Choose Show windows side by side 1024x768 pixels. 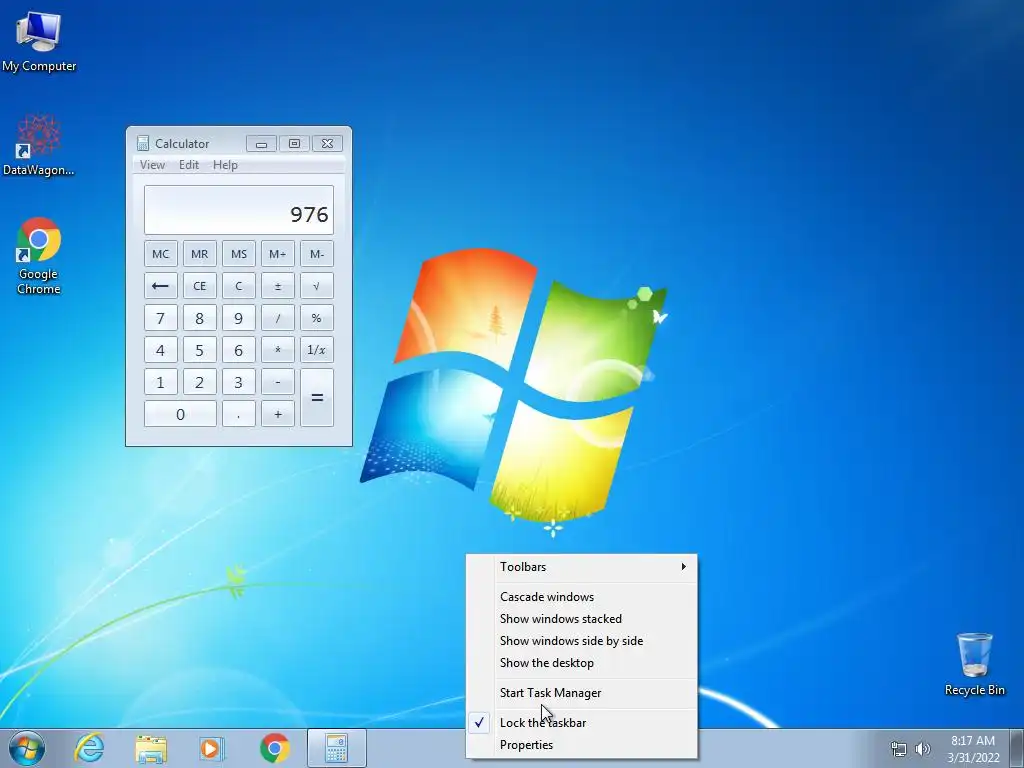coord(582,641)
